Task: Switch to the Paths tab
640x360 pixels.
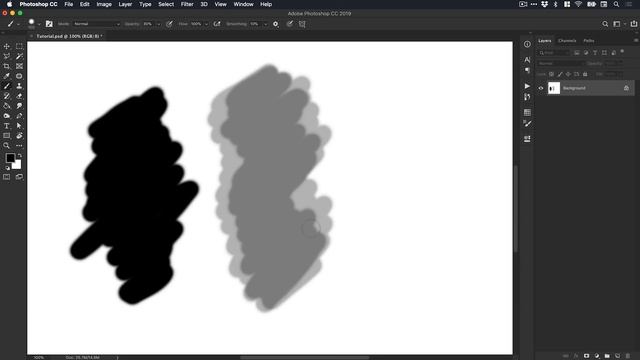Action: tap(589, 41)
